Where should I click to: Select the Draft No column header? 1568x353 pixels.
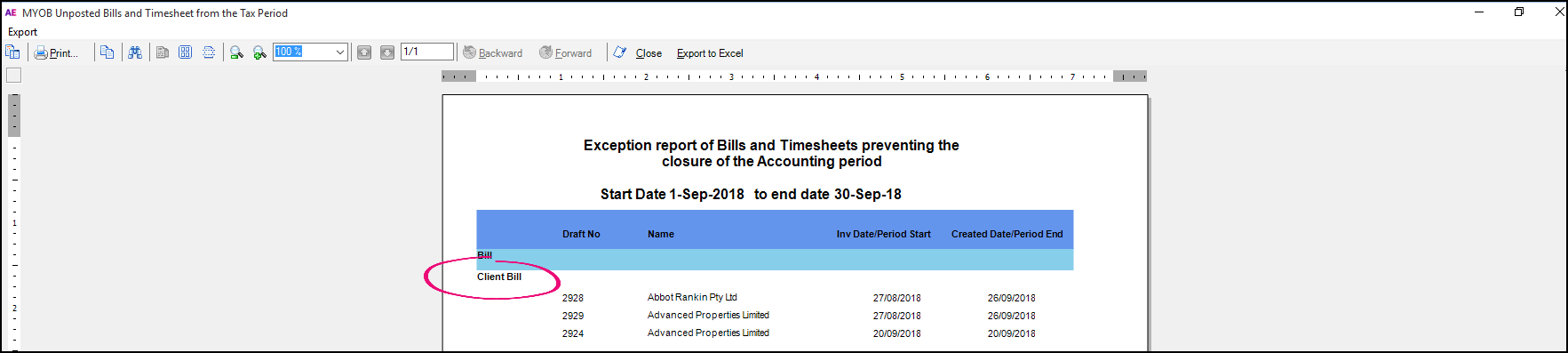click(581, 234)
